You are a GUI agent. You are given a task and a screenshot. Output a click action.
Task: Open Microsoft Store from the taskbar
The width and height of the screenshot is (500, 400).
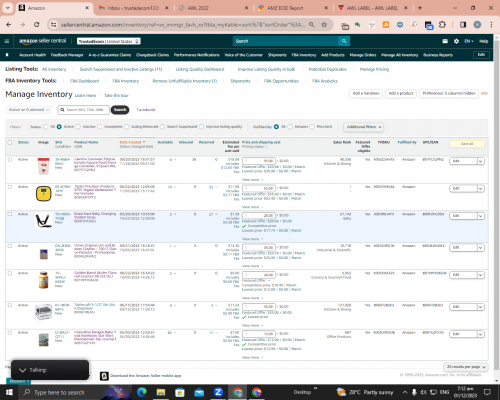tap(180, 392)
